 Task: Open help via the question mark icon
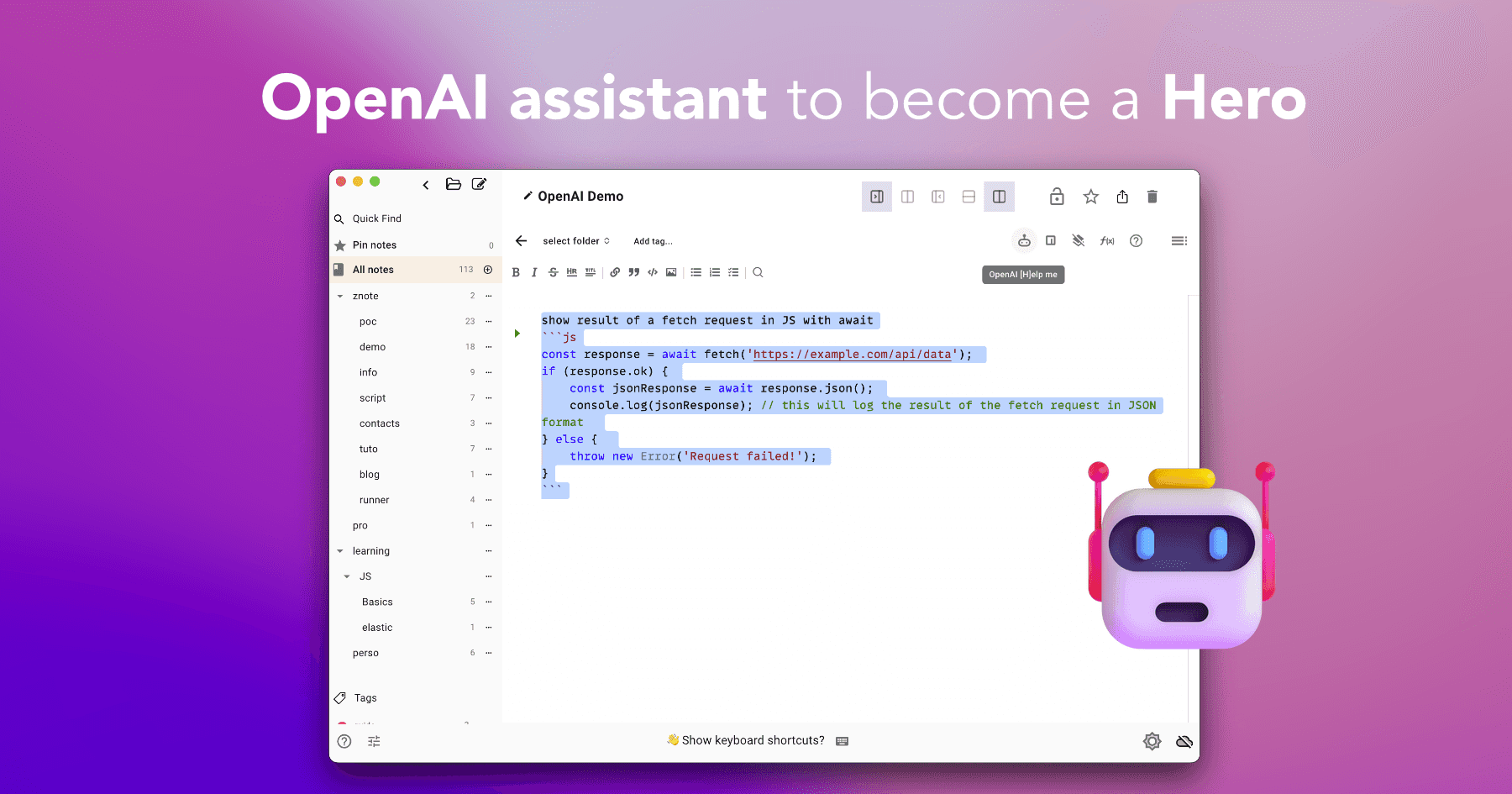click(1136, 240)
